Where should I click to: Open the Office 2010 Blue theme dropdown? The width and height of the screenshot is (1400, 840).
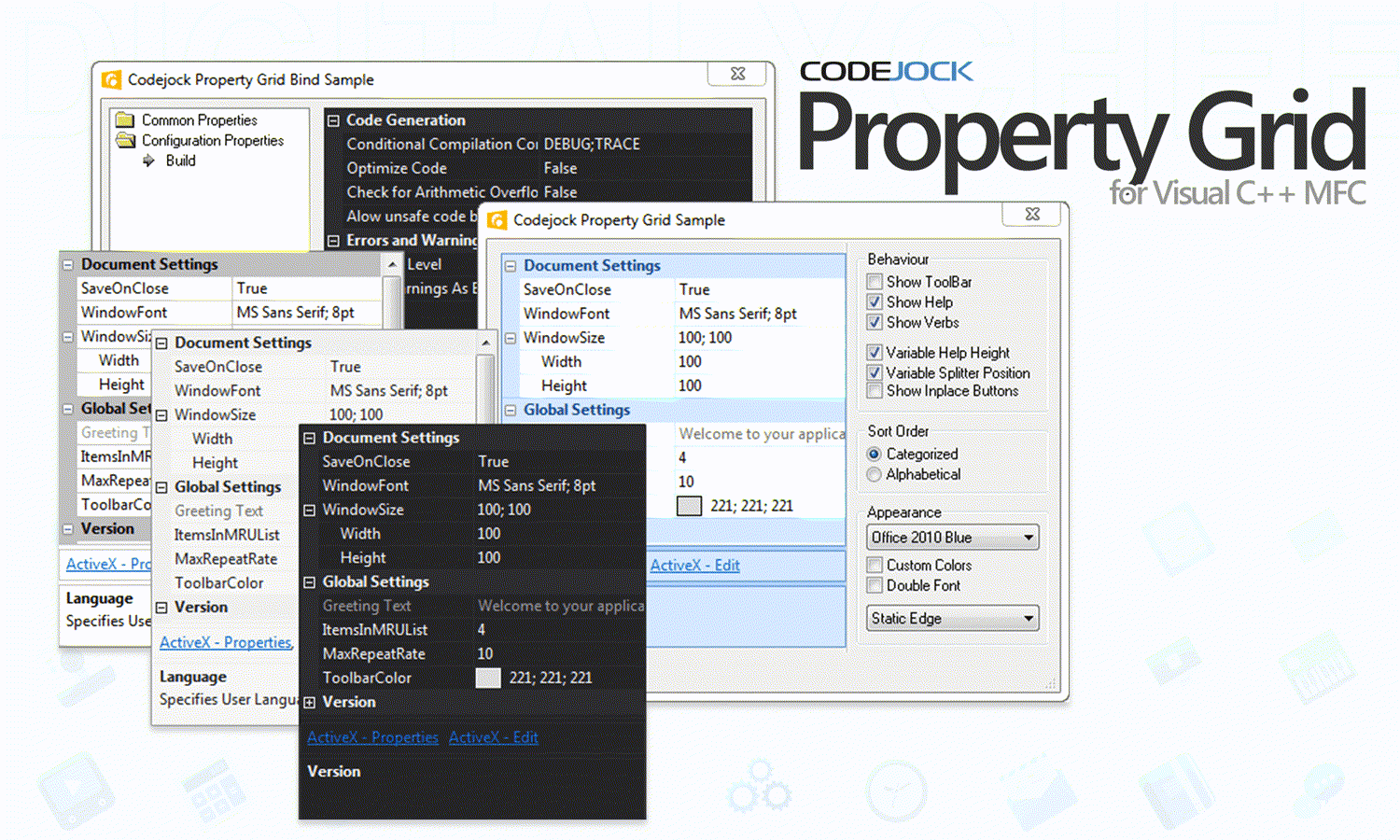[x=952, y=538]
